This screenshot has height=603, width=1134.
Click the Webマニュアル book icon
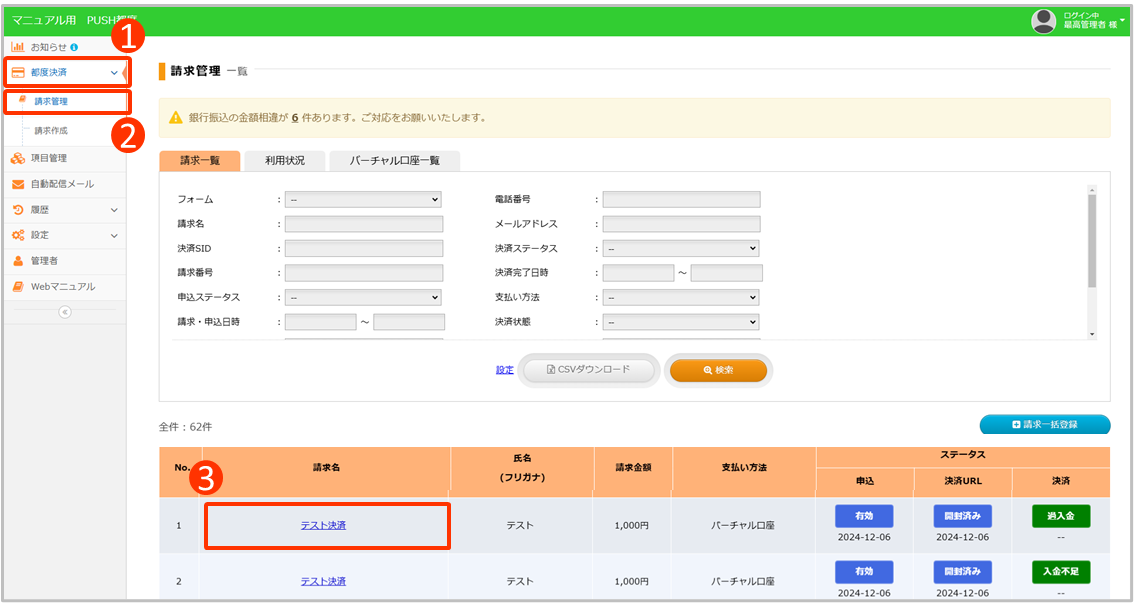(x=18, y=287)
